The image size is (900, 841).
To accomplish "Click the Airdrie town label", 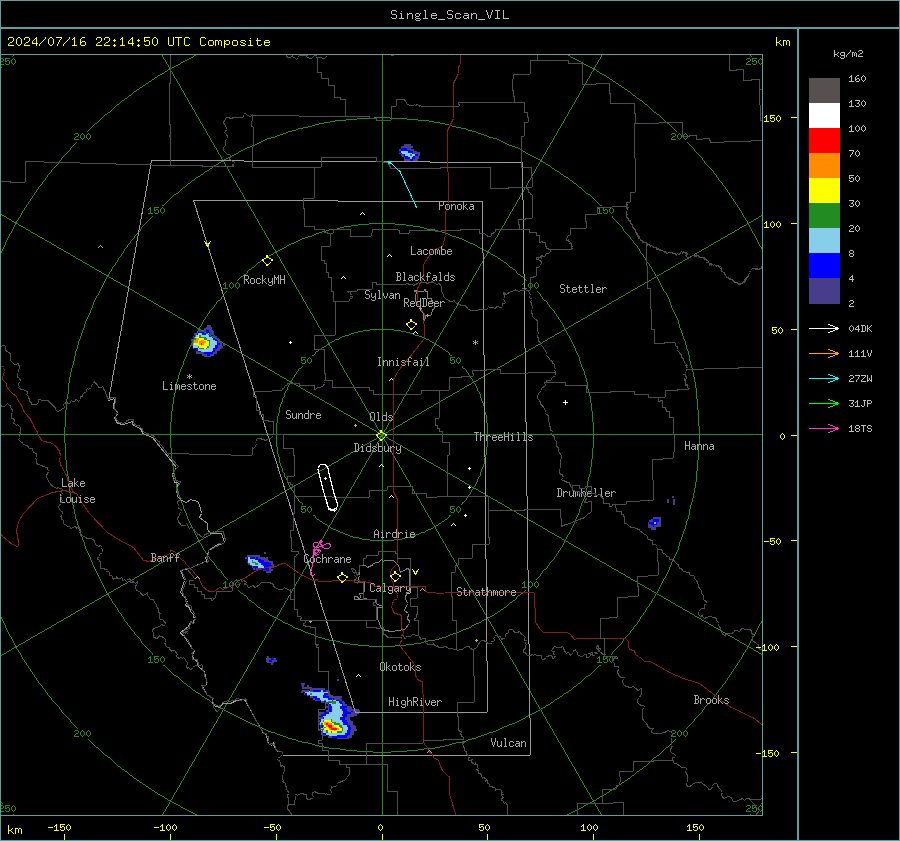I will tap(394, 534).
